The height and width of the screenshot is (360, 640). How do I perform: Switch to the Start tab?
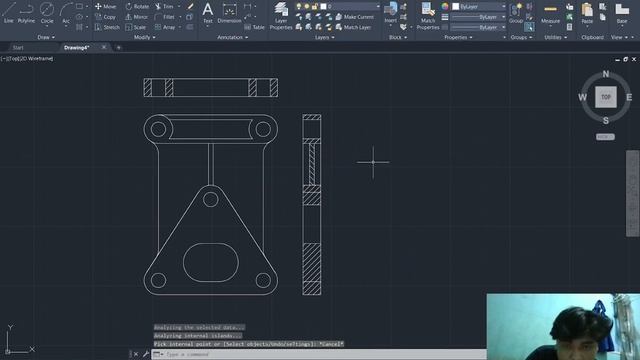18,48
